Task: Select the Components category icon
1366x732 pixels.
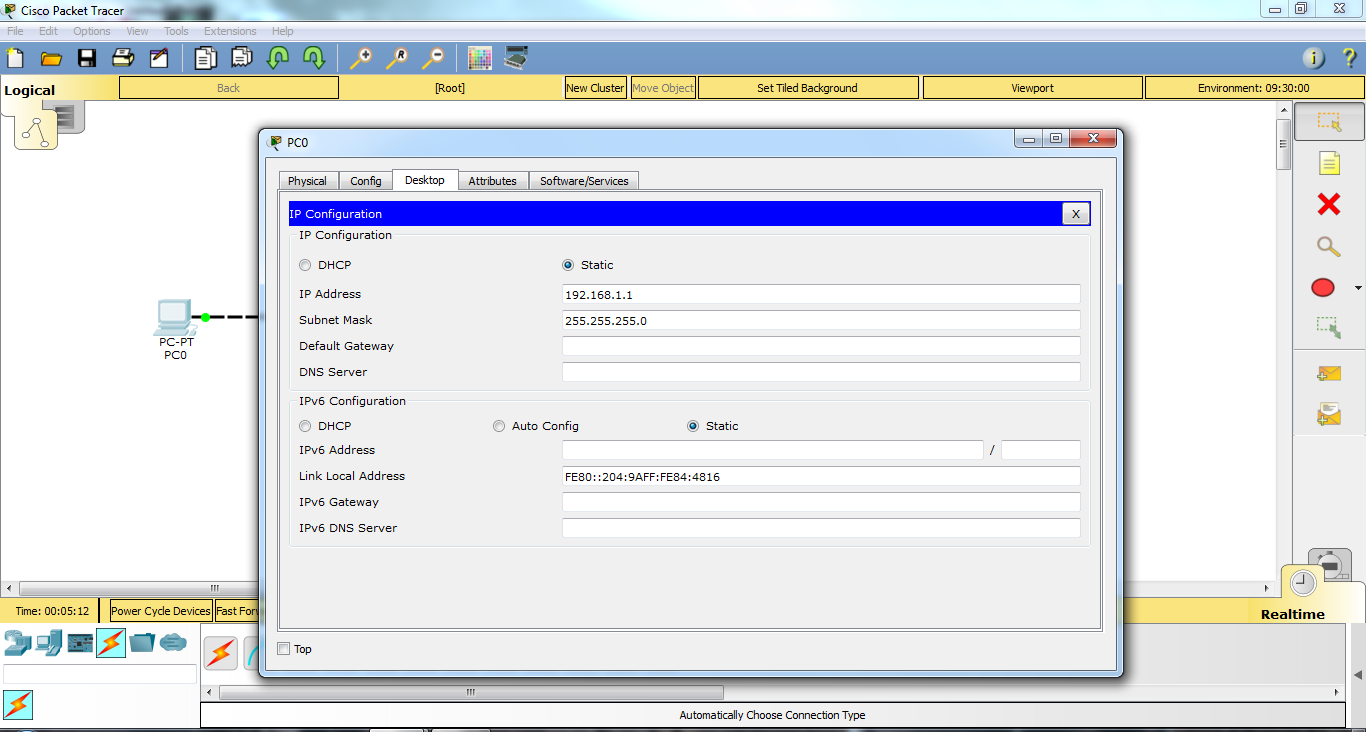Action: click(80, 643)
